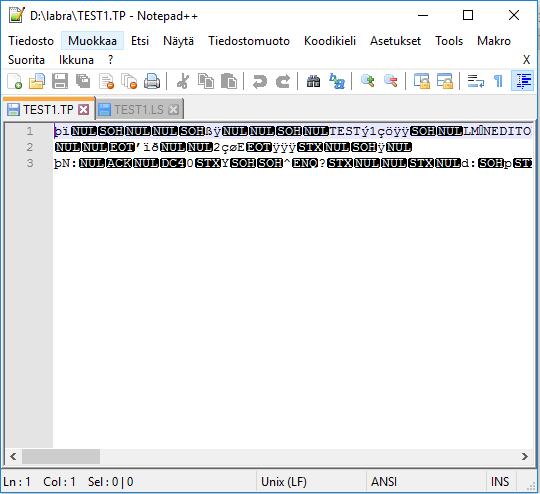Click TESTý1 text in line 1

click(353, 131)
